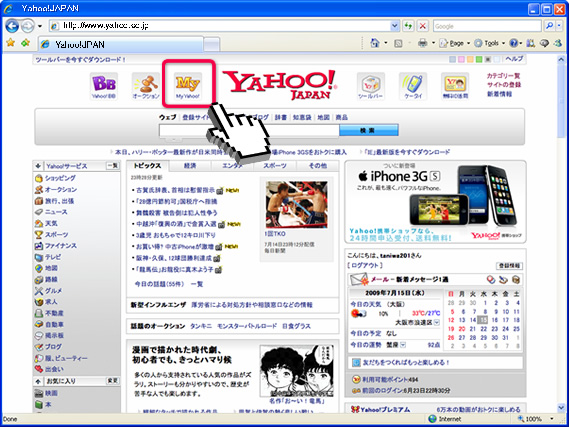
Task: Choose the green page color swatch
Action: 479,59
